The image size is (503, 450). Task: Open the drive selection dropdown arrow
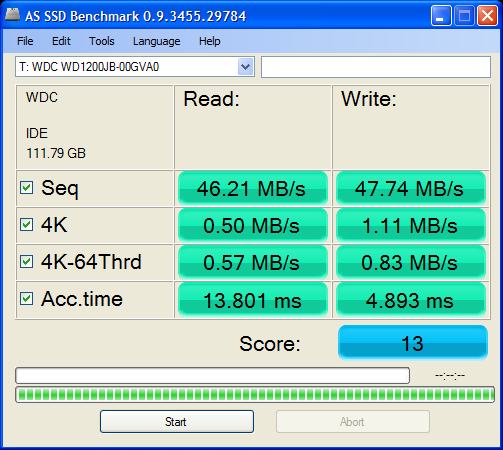tap(246, 67)
